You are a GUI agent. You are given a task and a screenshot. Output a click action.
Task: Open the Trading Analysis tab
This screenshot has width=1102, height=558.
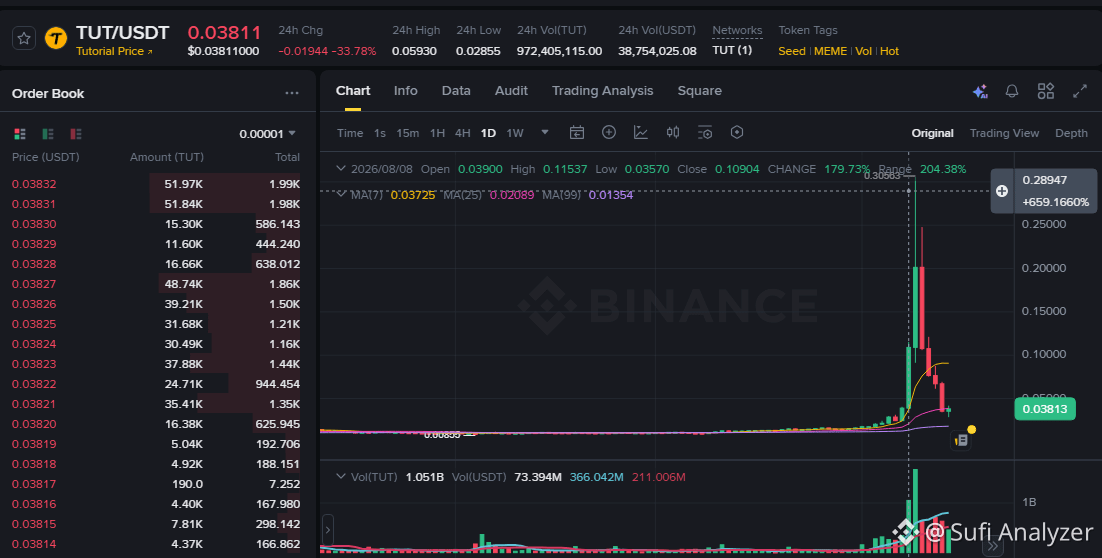[x=602, y=91]
